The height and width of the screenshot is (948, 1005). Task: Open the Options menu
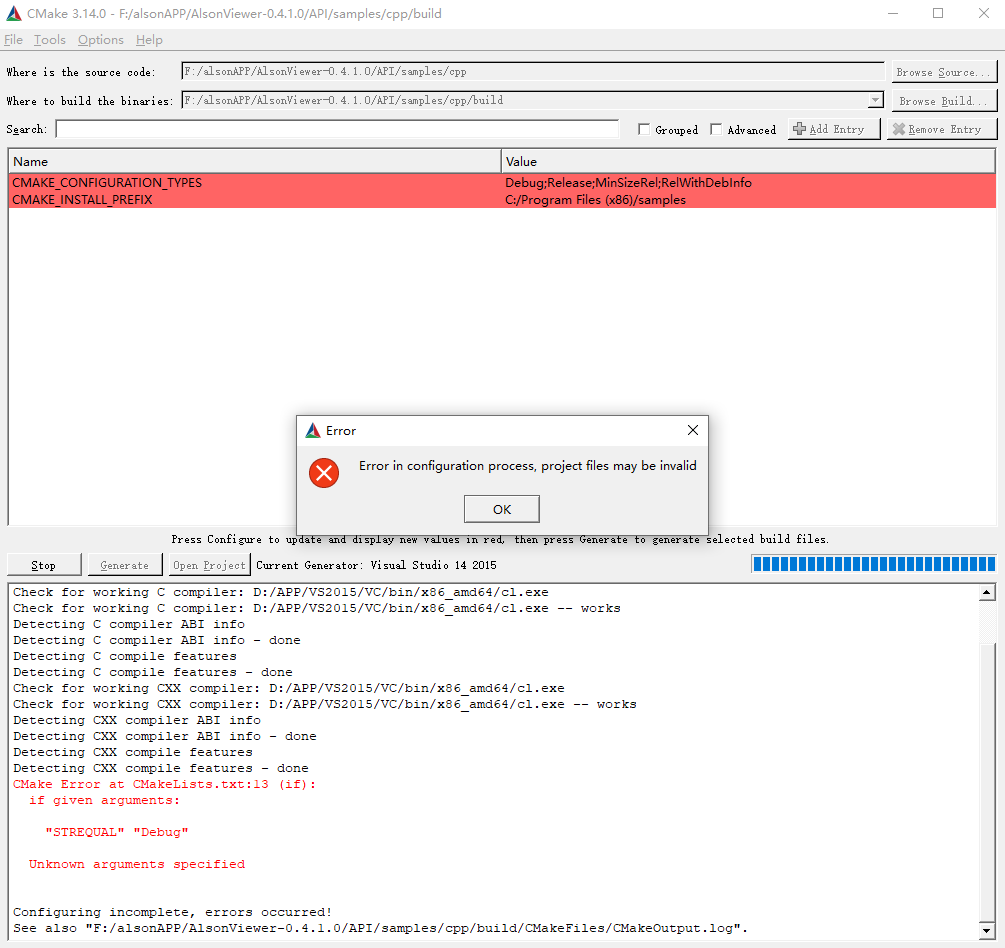(x=101, y=40)
